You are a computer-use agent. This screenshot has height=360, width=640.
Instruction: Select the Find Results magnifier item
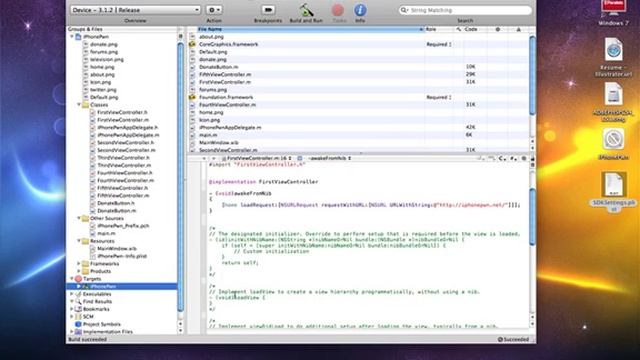click(78, 302)
